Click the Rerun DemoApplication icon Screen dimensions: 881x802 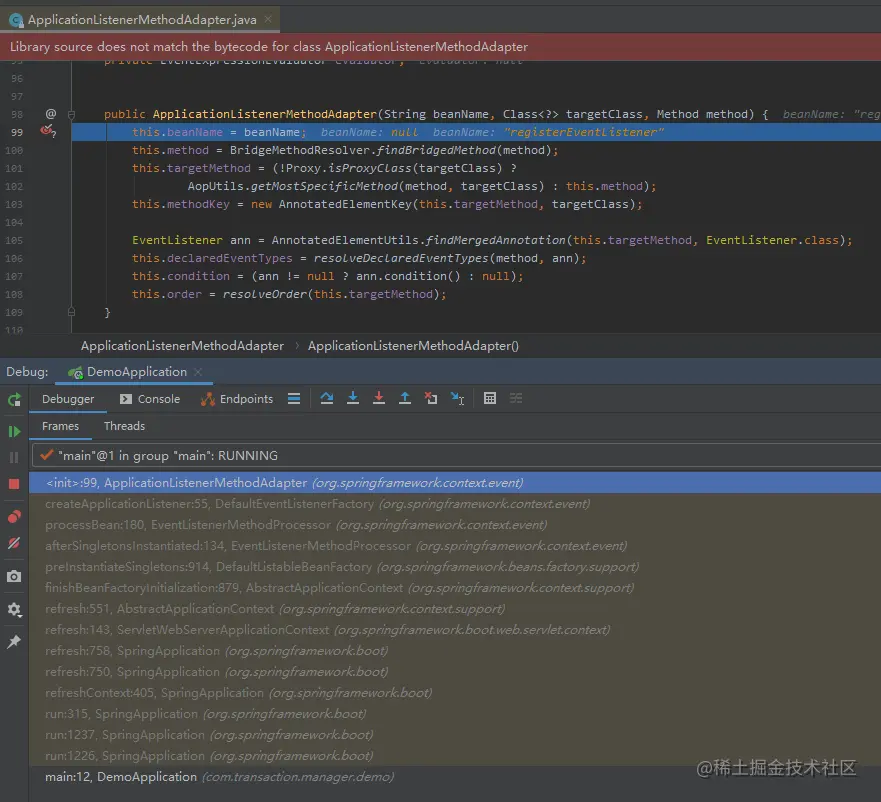[x=14, y=400]
